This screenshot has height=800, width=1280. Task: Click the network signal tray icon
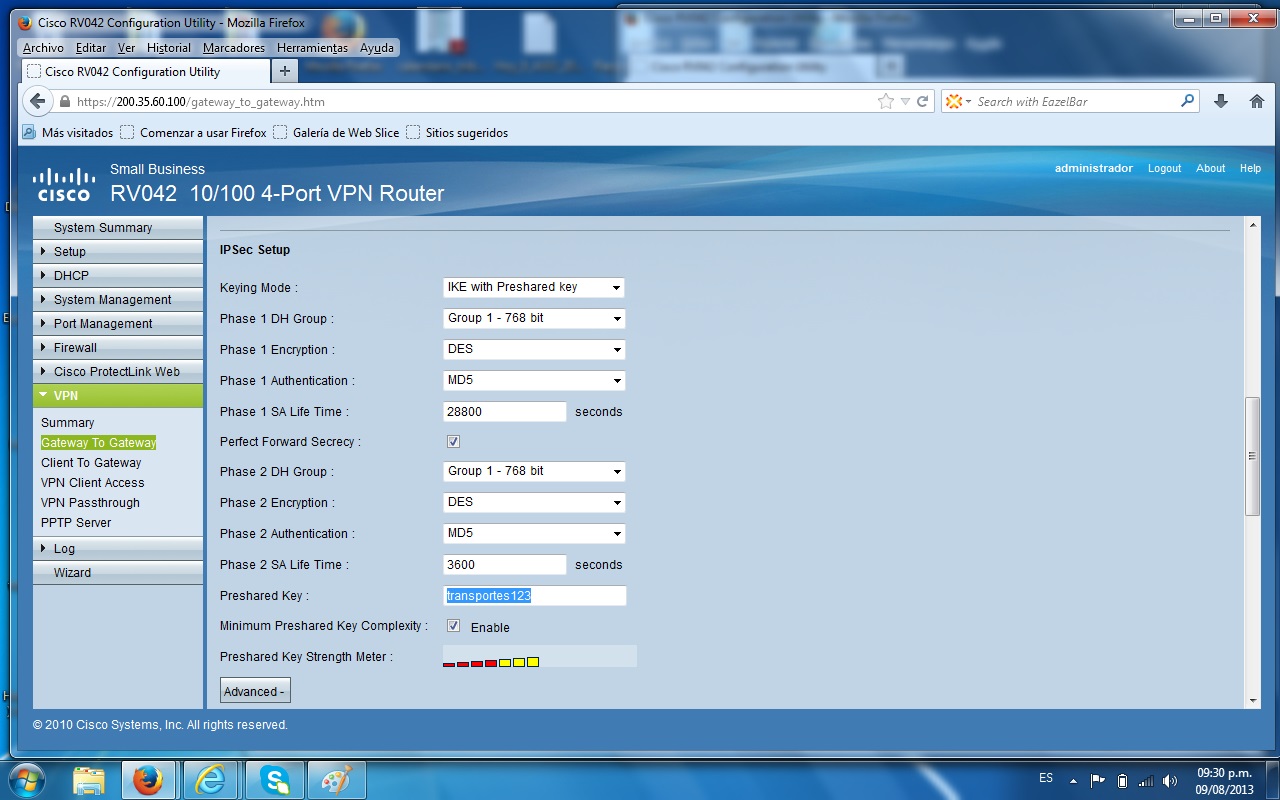[x=1146, y=781]
